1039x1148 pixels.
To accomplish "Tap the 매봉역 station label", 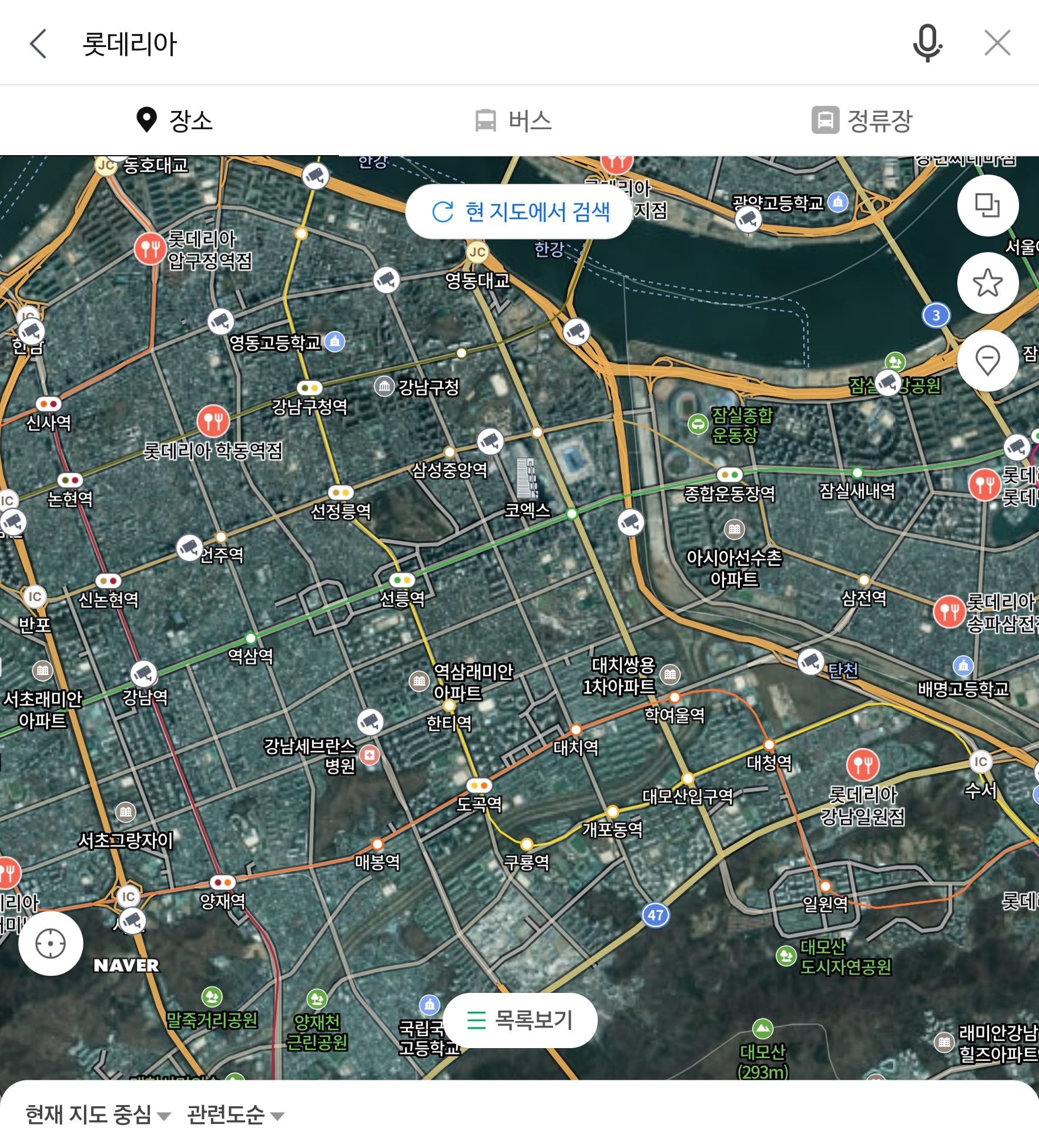I will [x=377, y=862].
